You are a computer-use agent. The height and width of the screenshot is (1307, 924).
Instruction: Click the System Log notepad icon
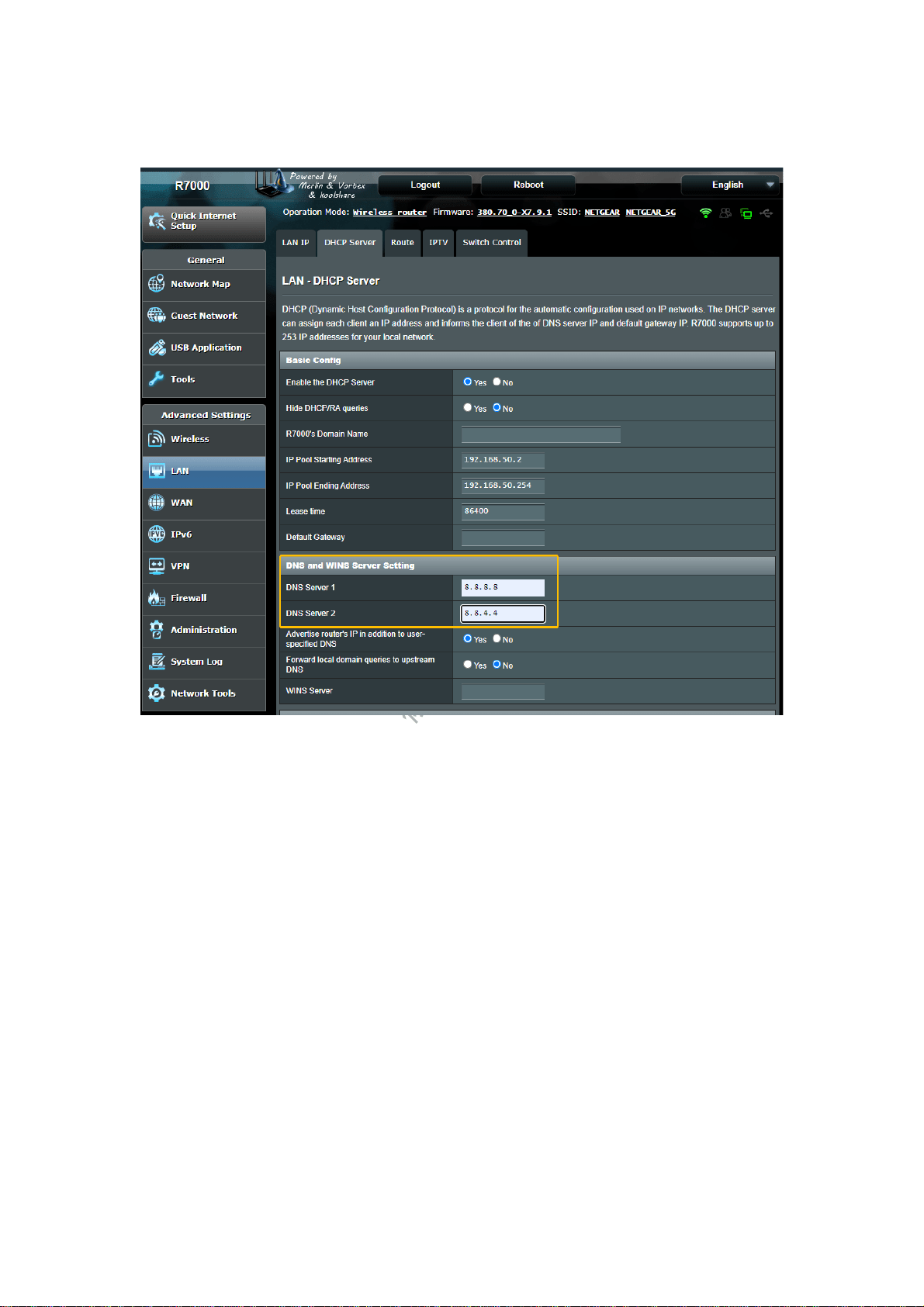156,662
